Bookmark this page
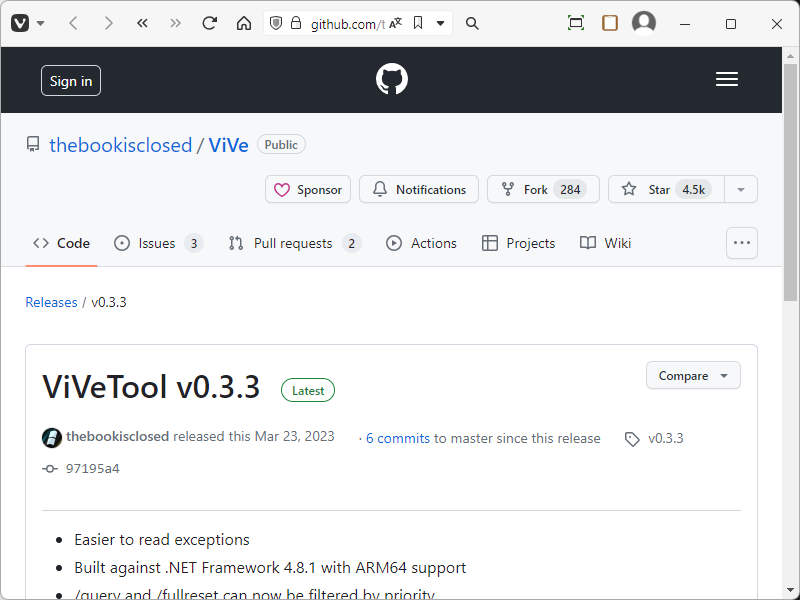 click(418, 23)
